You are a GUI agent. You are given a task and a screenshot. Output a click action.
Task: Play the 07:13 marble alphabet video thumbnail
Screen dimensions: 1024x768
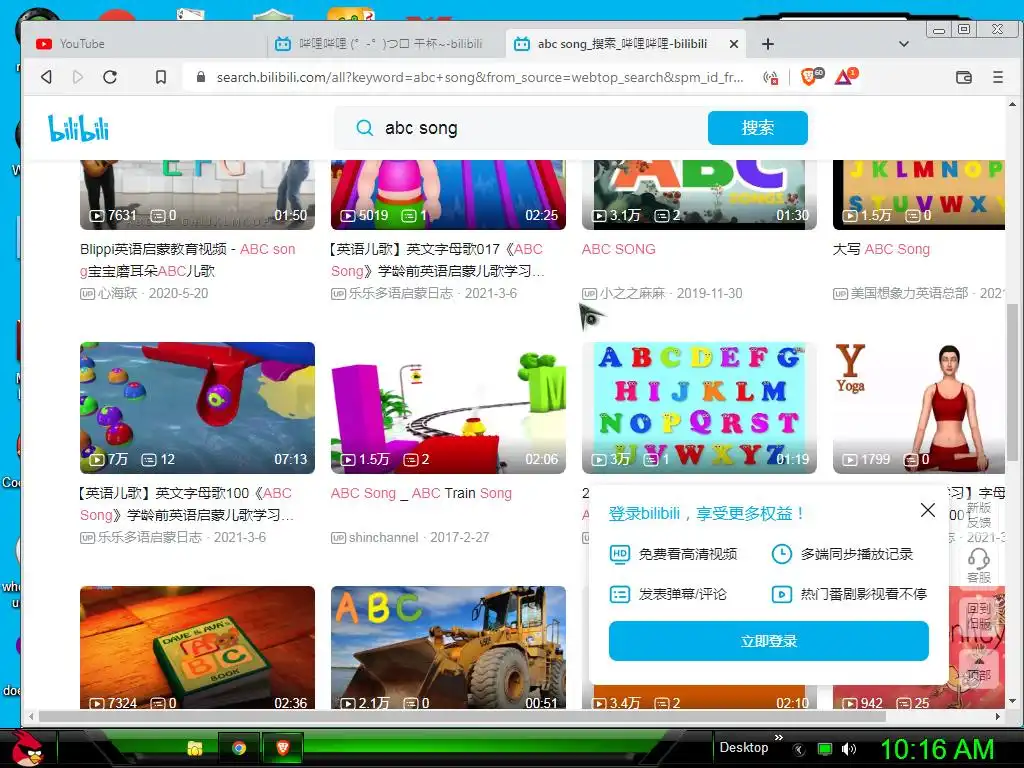coord(197,408)
